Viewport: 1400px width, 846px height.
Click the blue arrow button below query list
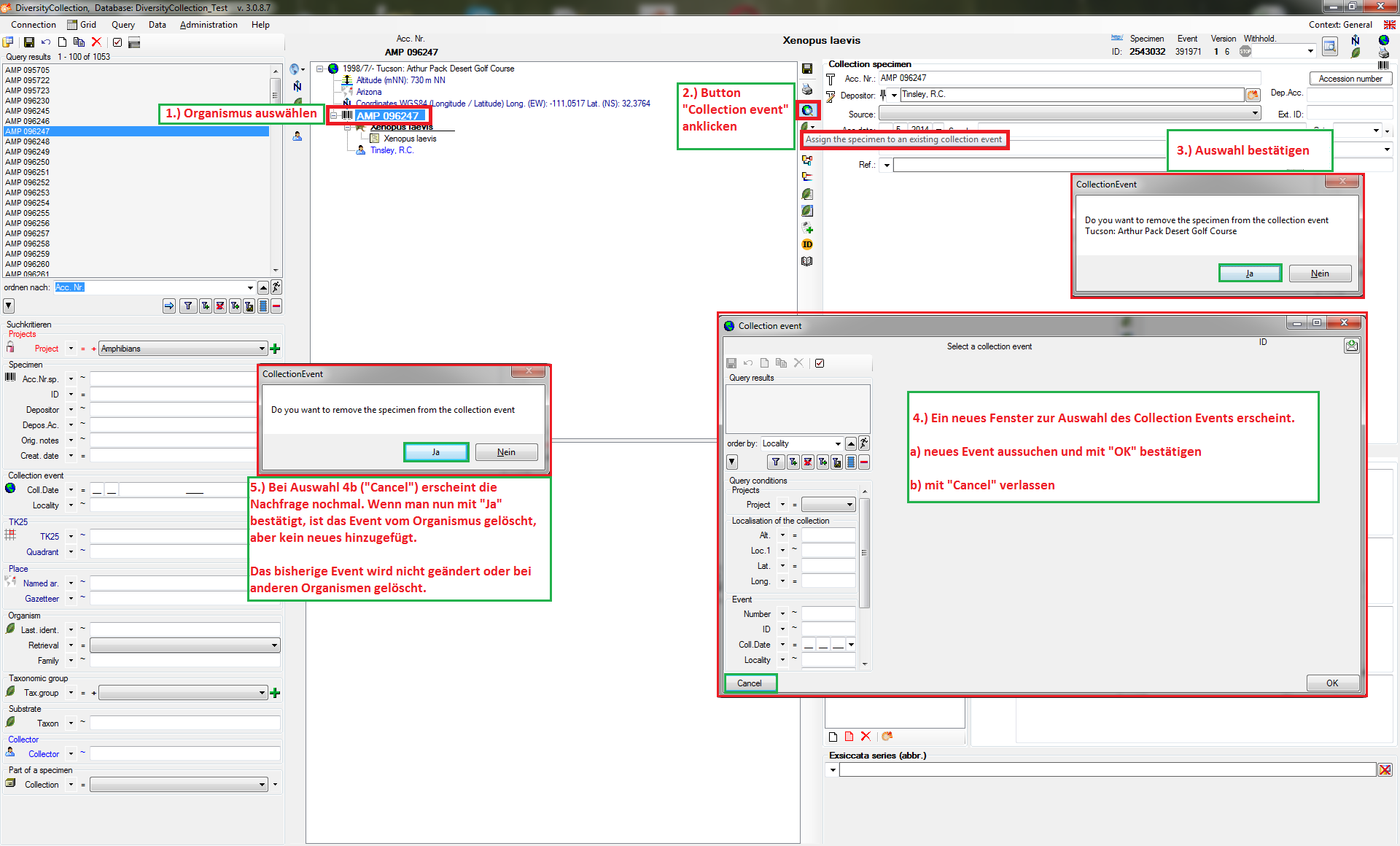click(x=169, y=306)
